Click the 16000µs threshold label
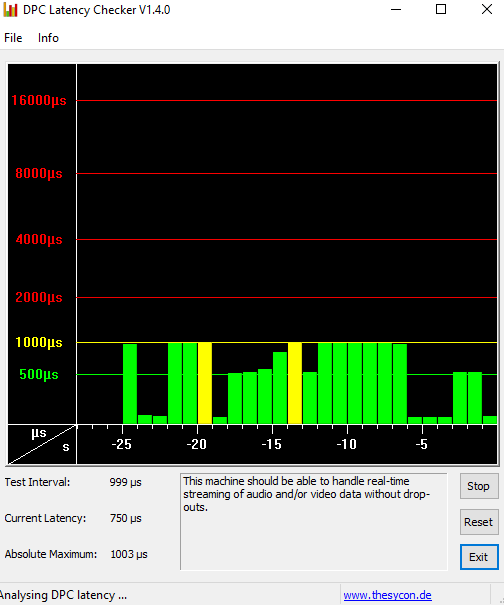The image size is (504, 605). click(x=39, y=101)
